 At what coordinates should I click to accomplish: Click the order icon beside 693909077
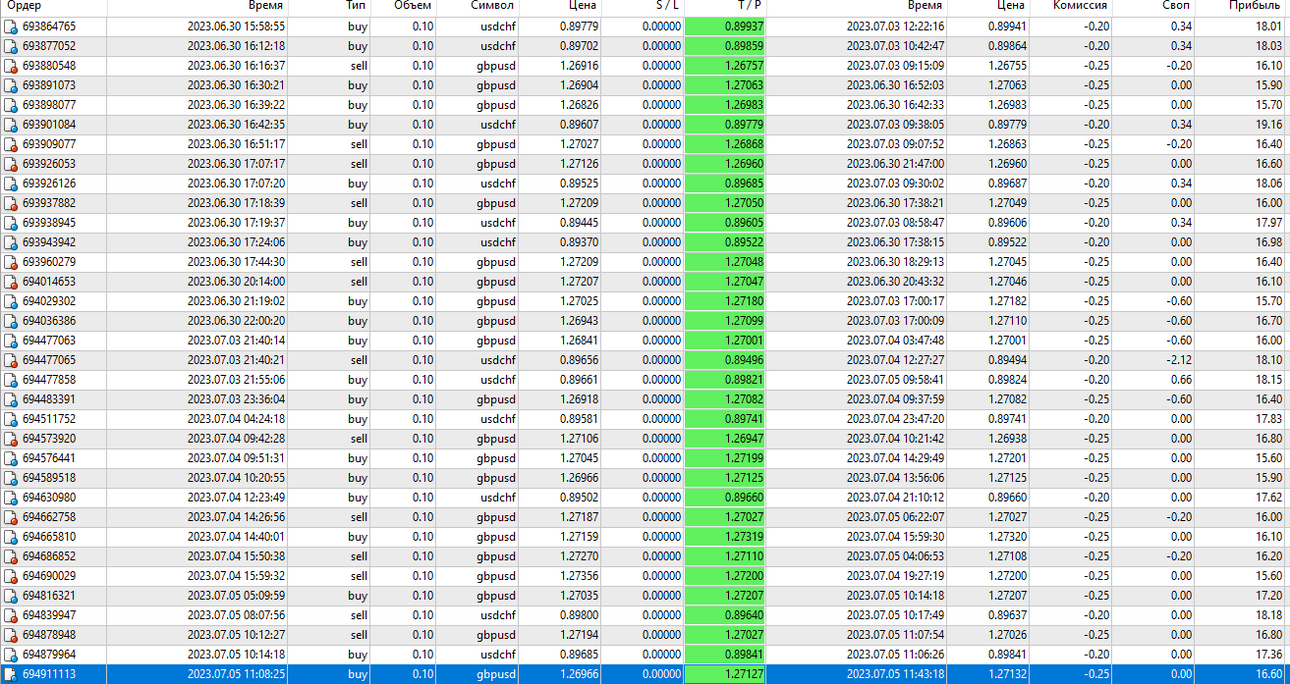11,144
